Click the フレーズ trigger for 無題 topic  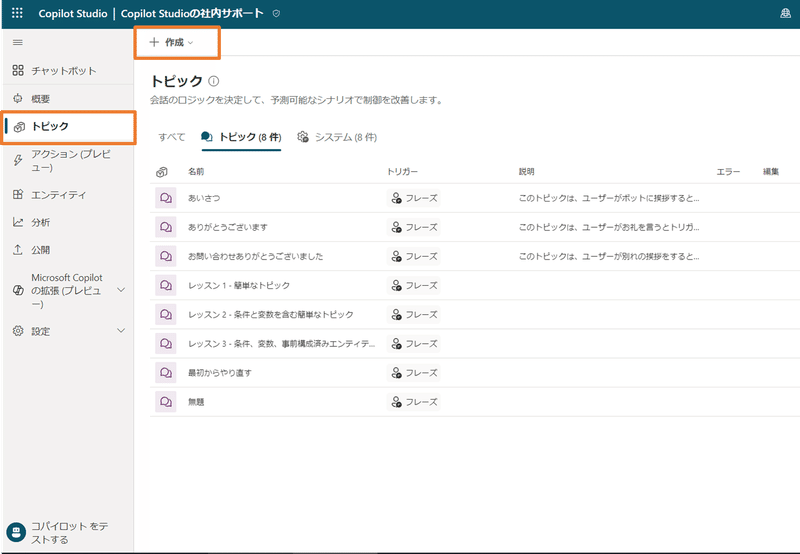tap(414, 402)
